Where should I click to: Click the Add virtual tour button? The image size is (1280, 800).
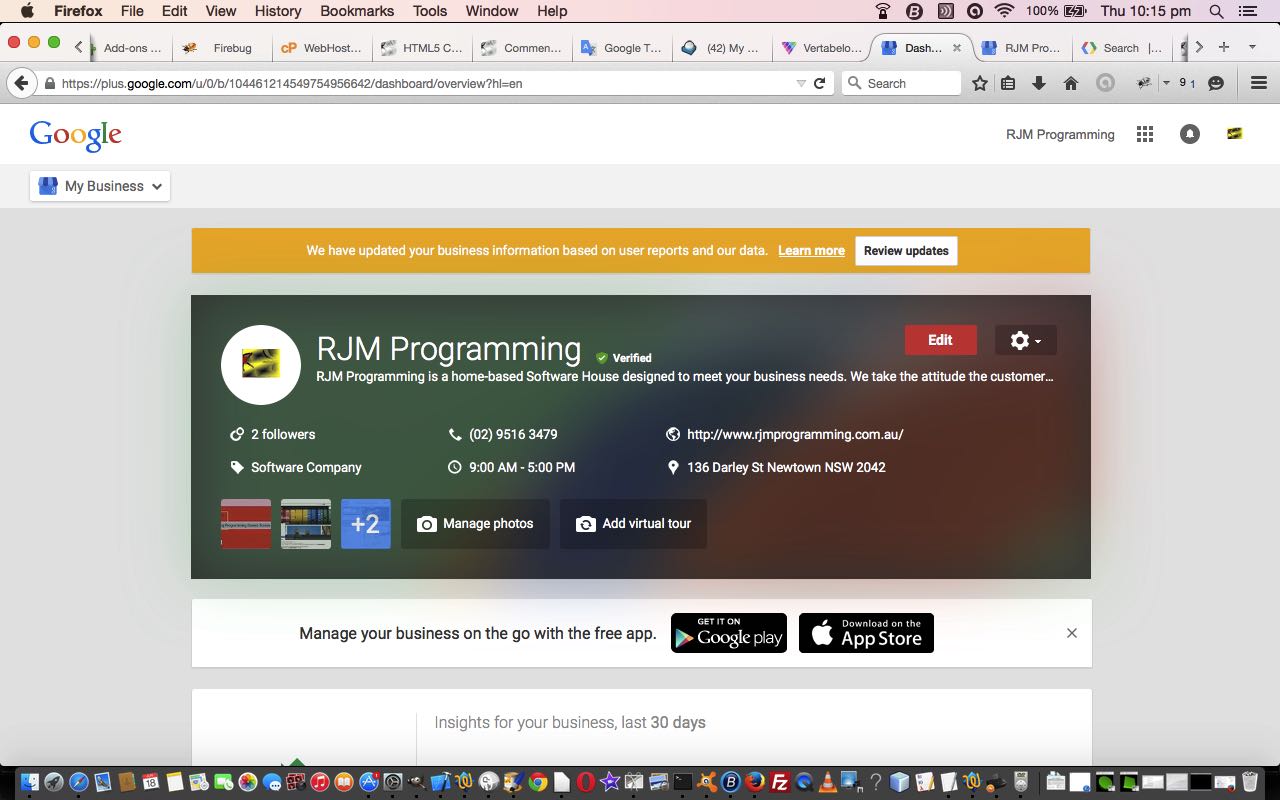[633, 524]
